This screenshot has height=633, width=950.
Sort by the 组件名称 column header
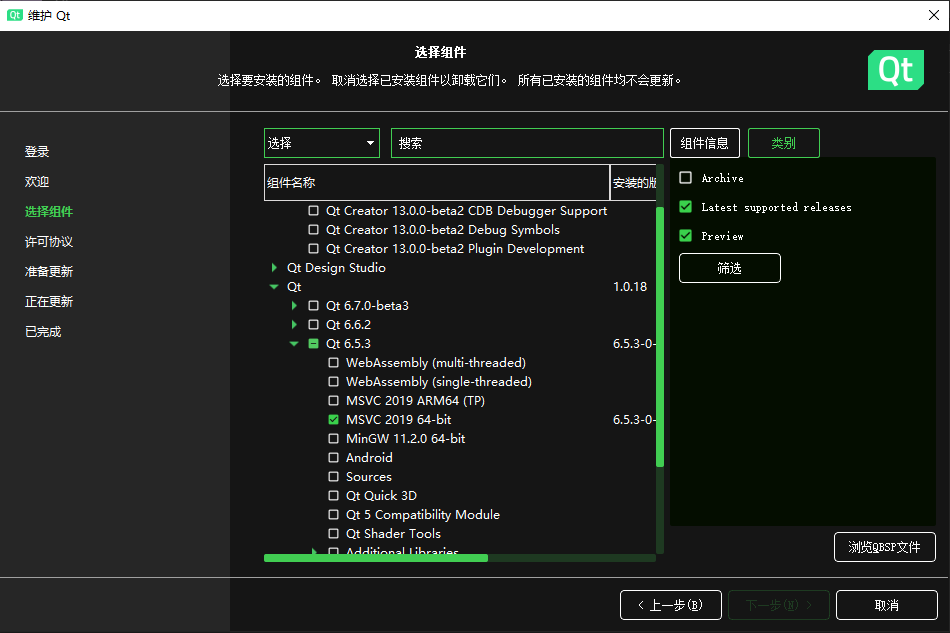[436, 182]
